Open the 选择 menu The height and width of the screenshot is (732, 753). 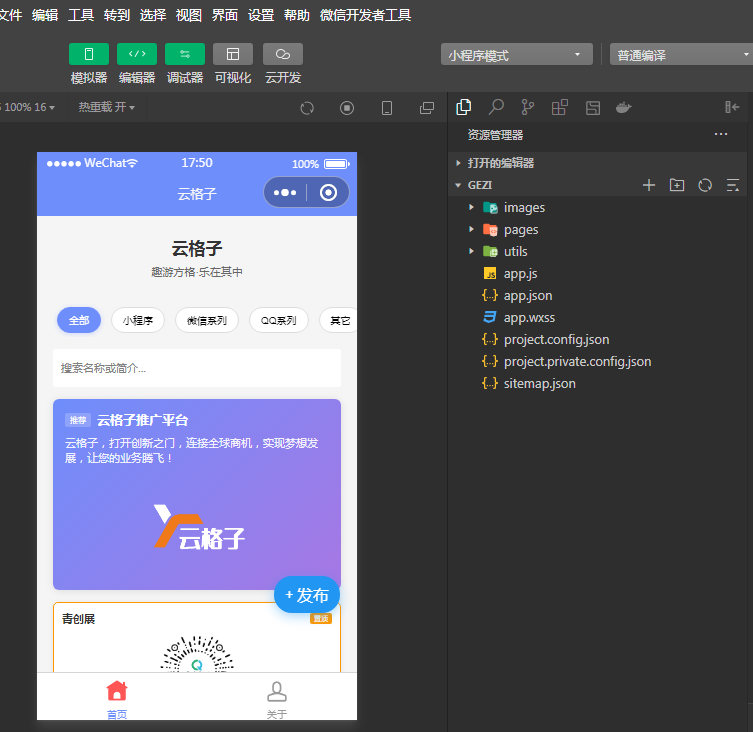tap(153, 15)
